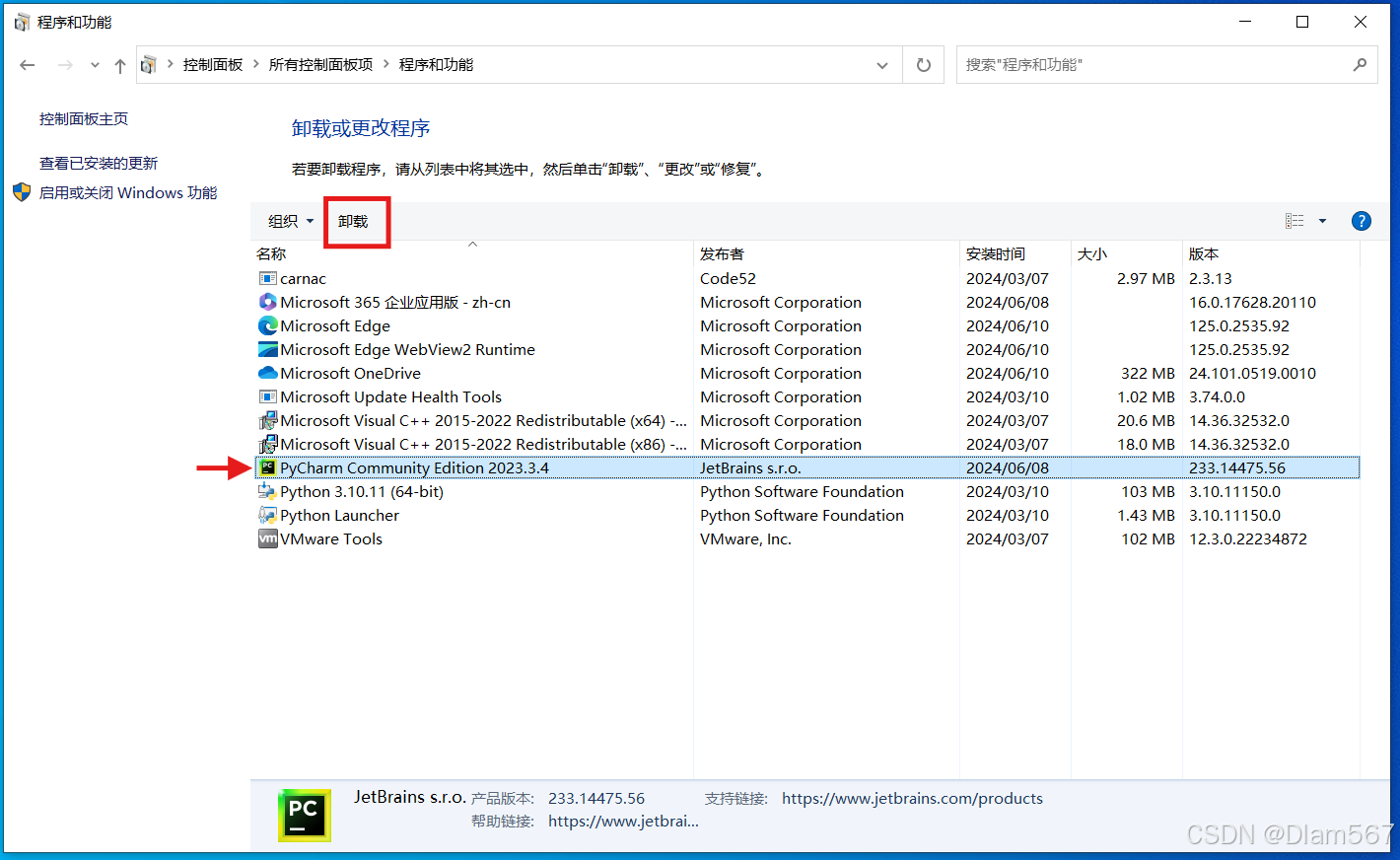Image resolution: width=1400 pixels, height=860 pixels.
Task: Click version 12.3.0.22234872 cell
Action: click(1248, 539)
